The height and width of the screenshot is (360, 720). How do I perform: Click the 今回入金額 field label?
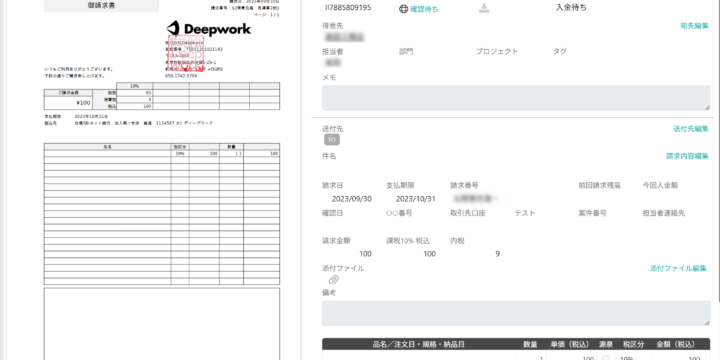tap(660, 186)
